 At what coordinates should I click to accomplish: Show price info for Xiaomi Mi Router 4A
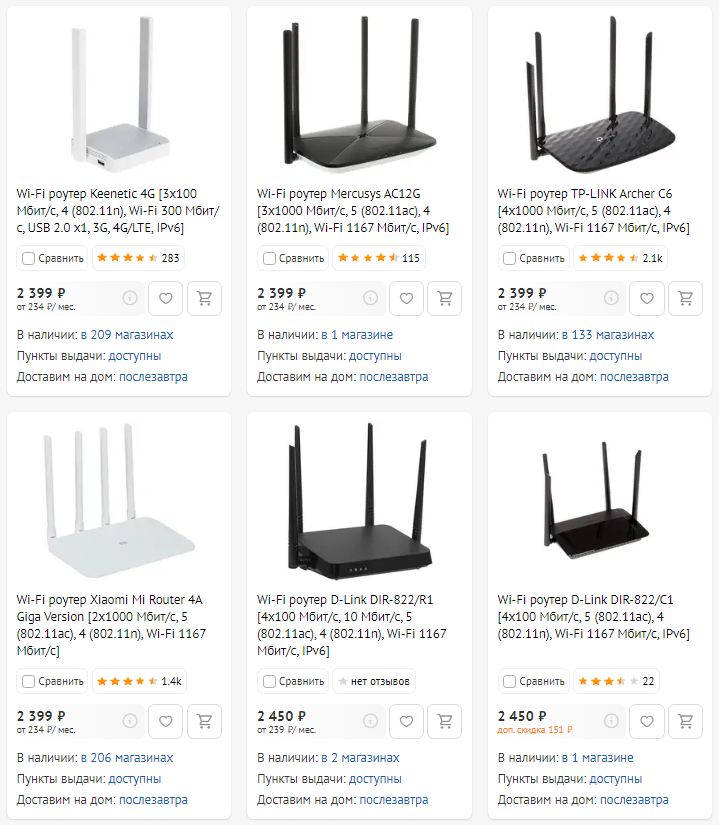[x=130, y=721]
